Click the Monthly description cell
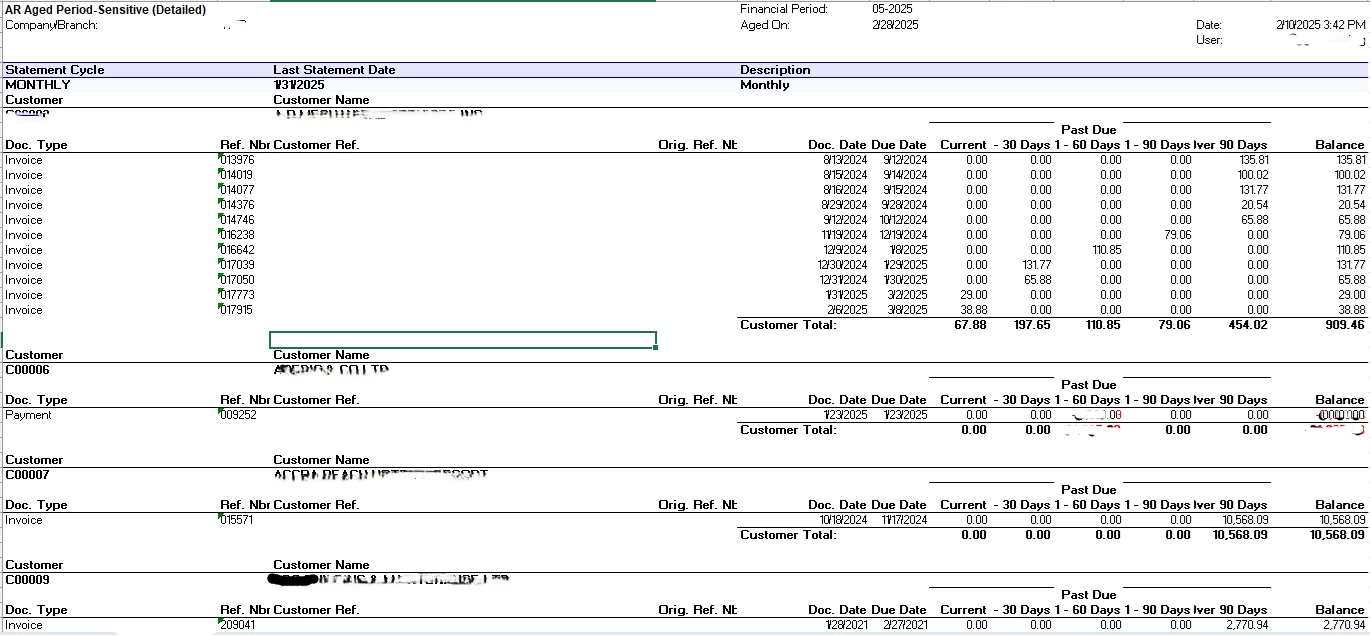This screenshot has width=1371, height=636. coord(765,85)
